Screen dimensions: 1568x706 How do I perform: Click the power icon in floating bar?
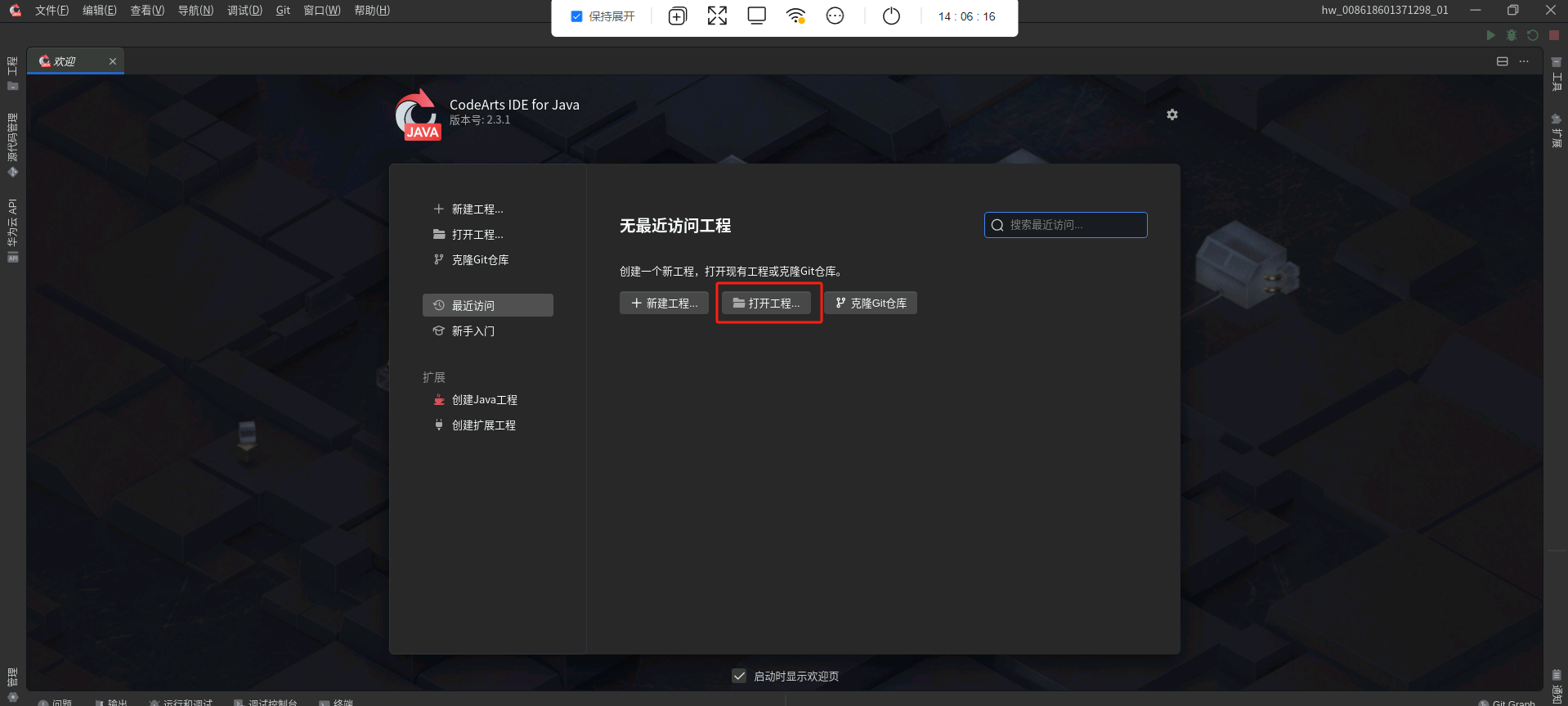(891, 16)
